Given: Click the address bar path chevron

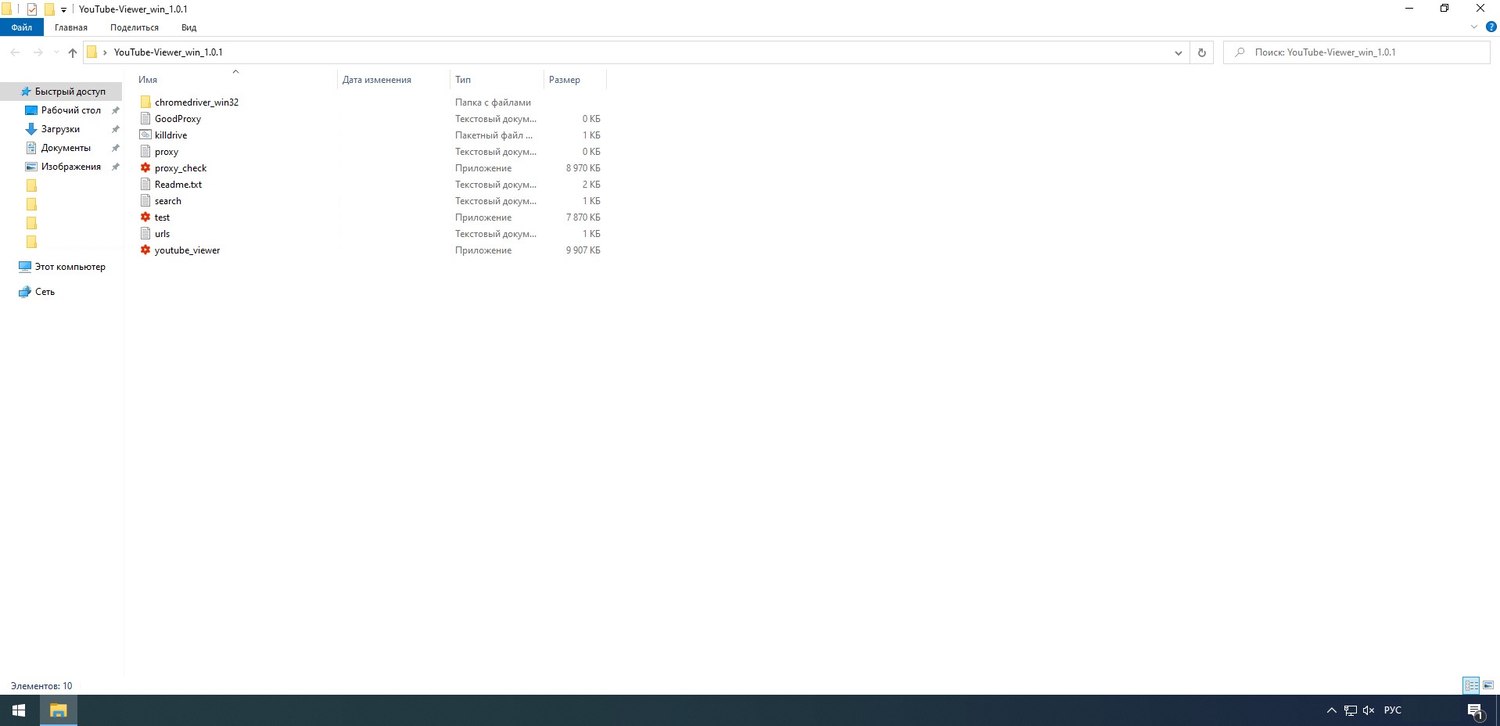Looking at the screenshot, I should click(104, 52).
